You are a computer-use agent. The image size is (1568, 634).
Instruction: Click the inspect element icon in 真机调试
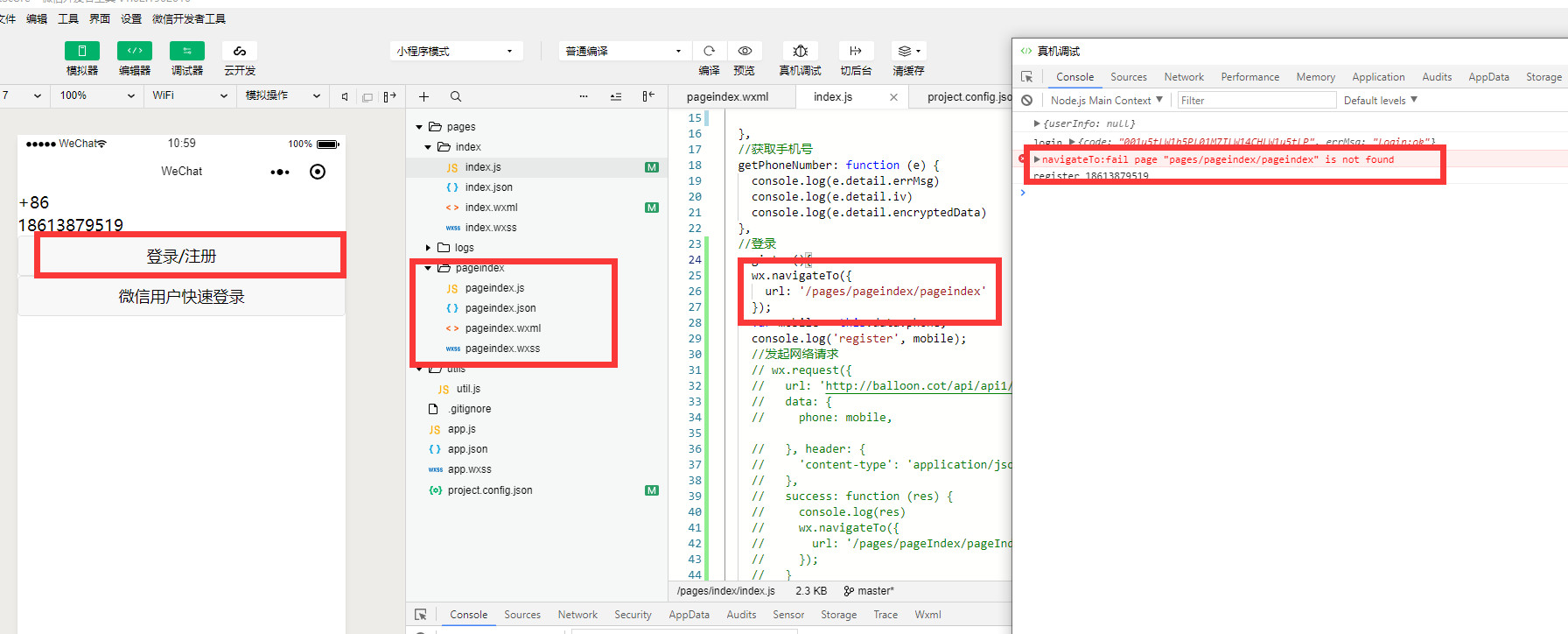[1027, 77]
